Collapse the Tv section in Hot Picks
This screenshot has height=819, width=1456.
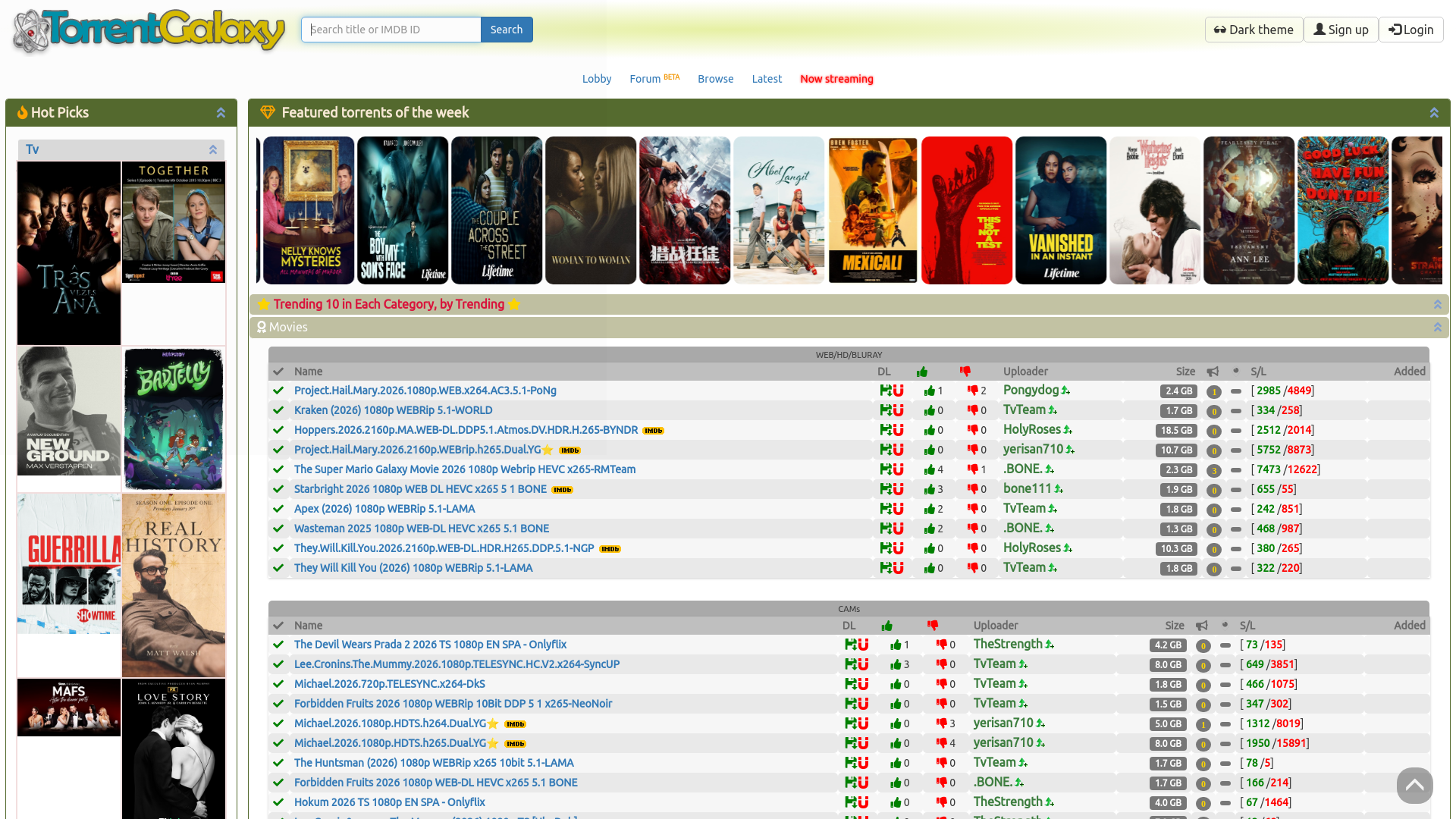tap(213, 149)
